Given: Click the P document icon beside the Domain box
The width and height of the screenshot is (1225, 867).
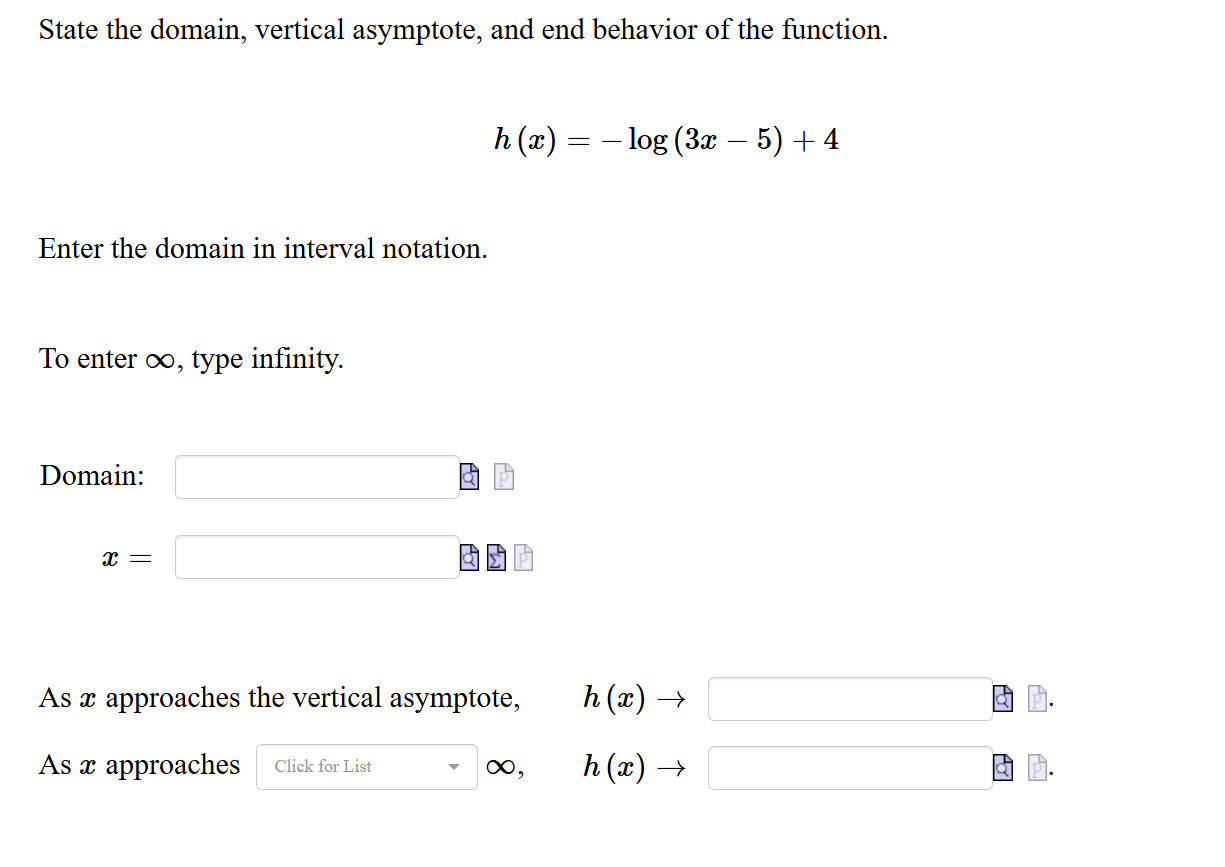Looking at the screenshot, I should click(x=503, y=477).
